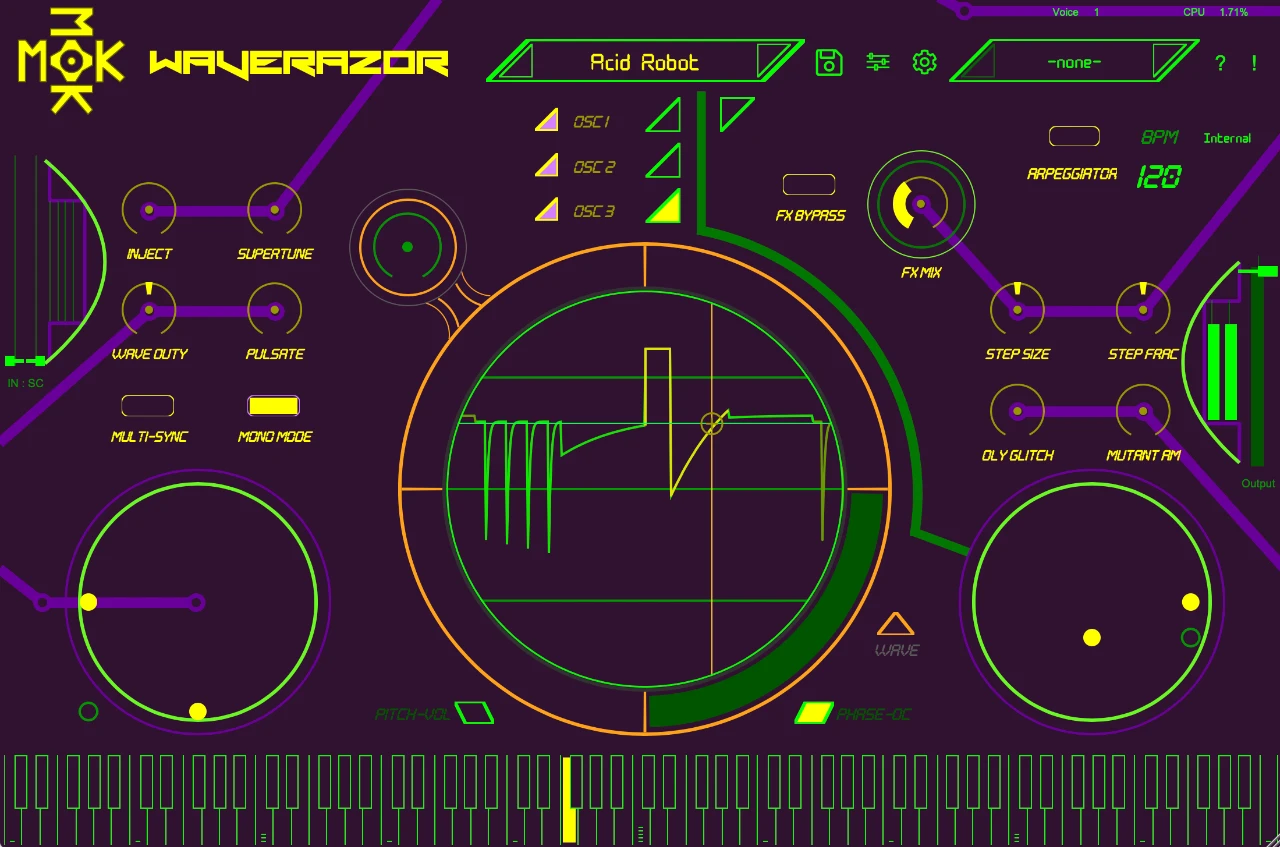The image size is (1280, 847).
Task: Toggle the ARPEGGIATOR switch
Action: click(x=1074, y=136)
